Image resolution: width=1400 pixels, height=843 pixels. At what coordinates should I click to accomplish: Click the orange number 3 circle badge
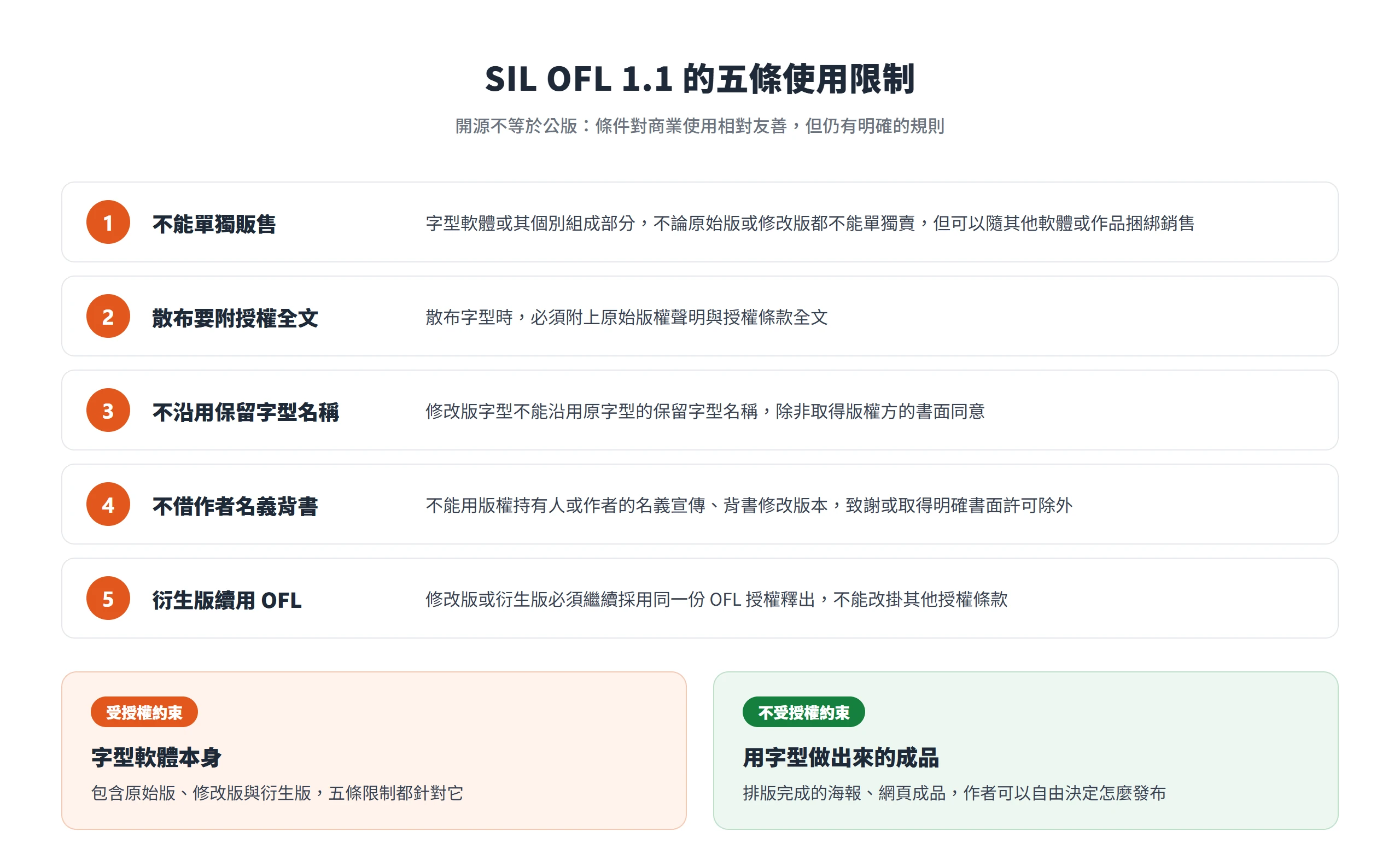pyautogui.click(x=108, y=410)
